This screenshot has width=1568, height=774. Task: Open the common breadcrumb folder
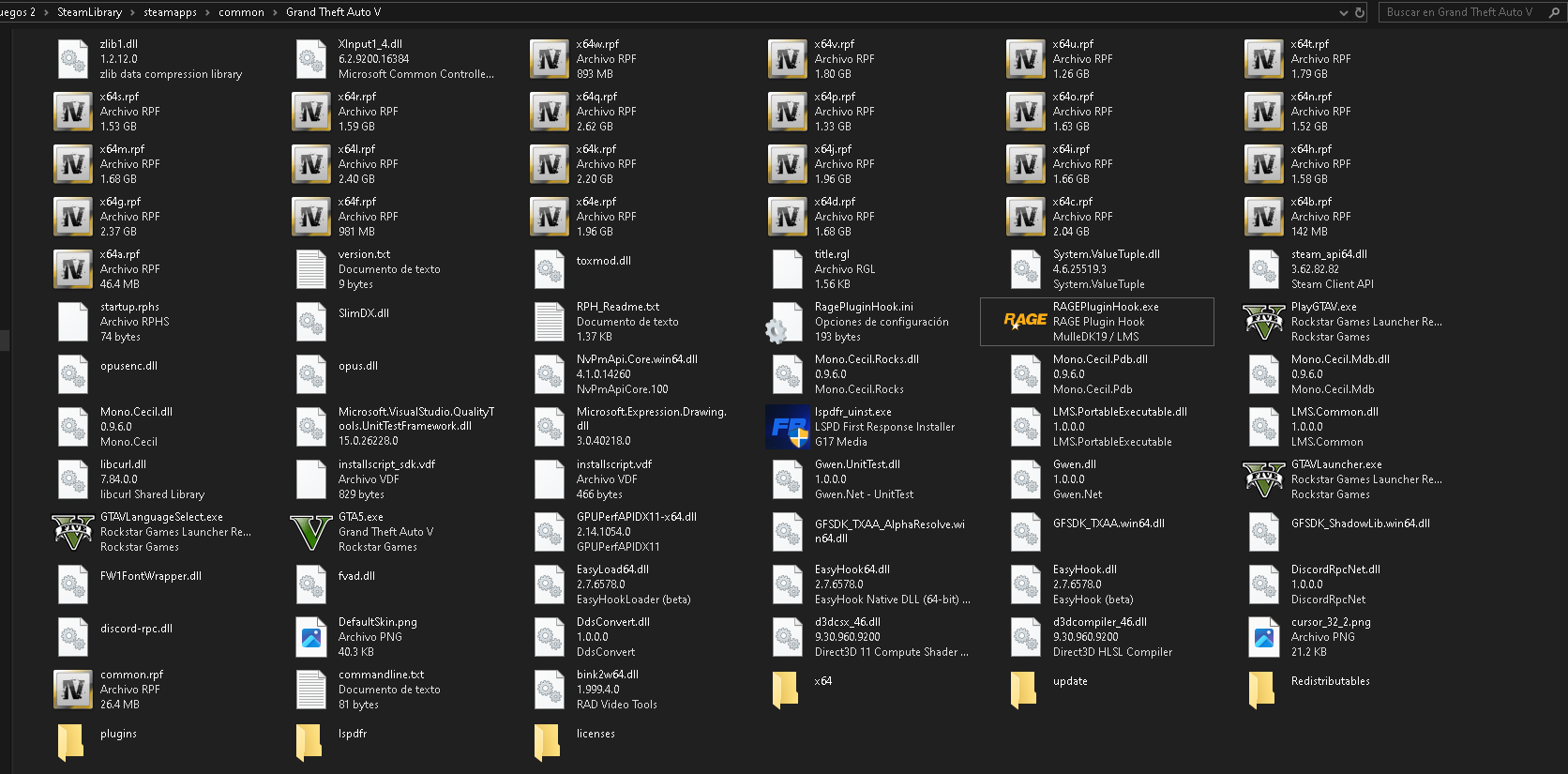241,12
